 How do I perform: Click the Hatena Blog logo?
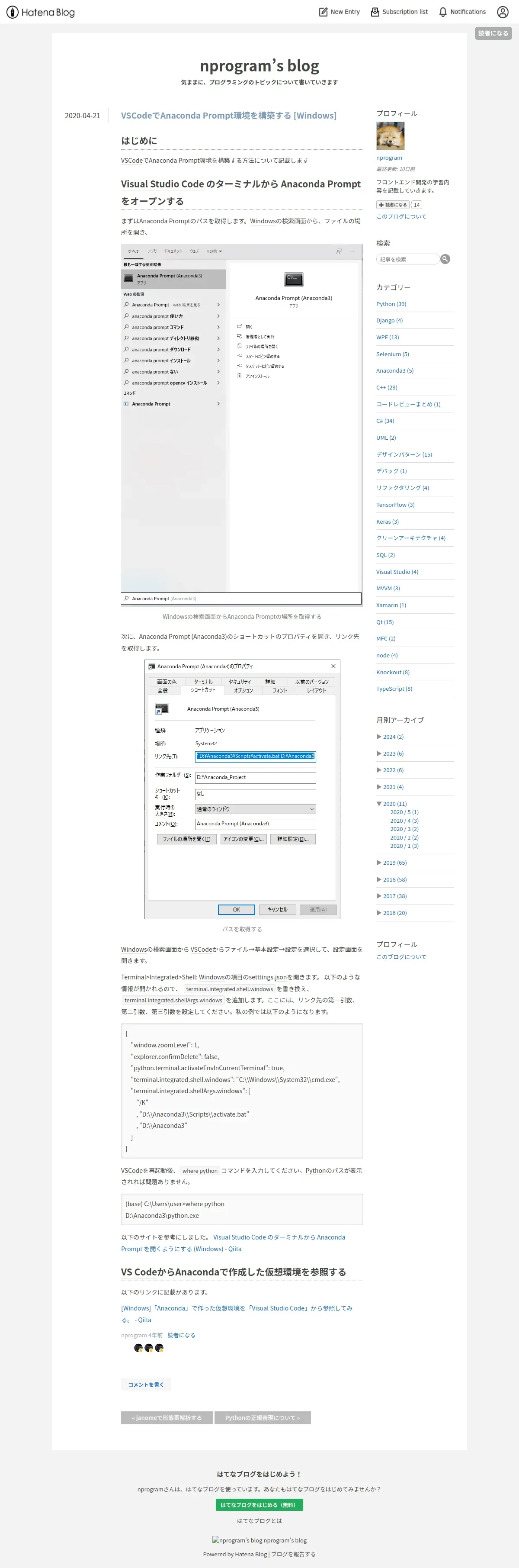coord(41,12)
